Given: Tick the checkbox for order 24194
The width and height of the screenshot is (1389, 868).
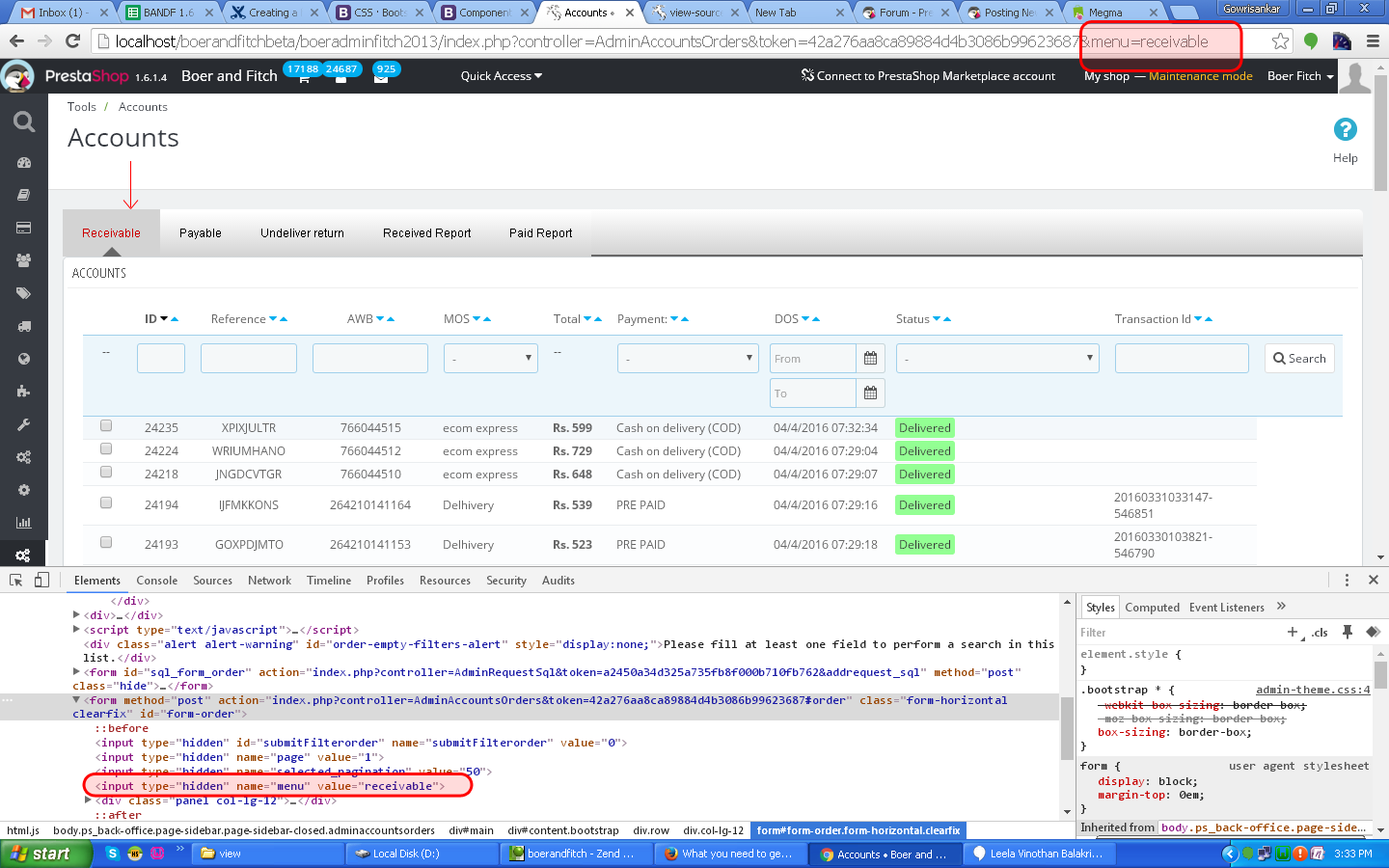Looking at the screenshot, I should 106,502.
